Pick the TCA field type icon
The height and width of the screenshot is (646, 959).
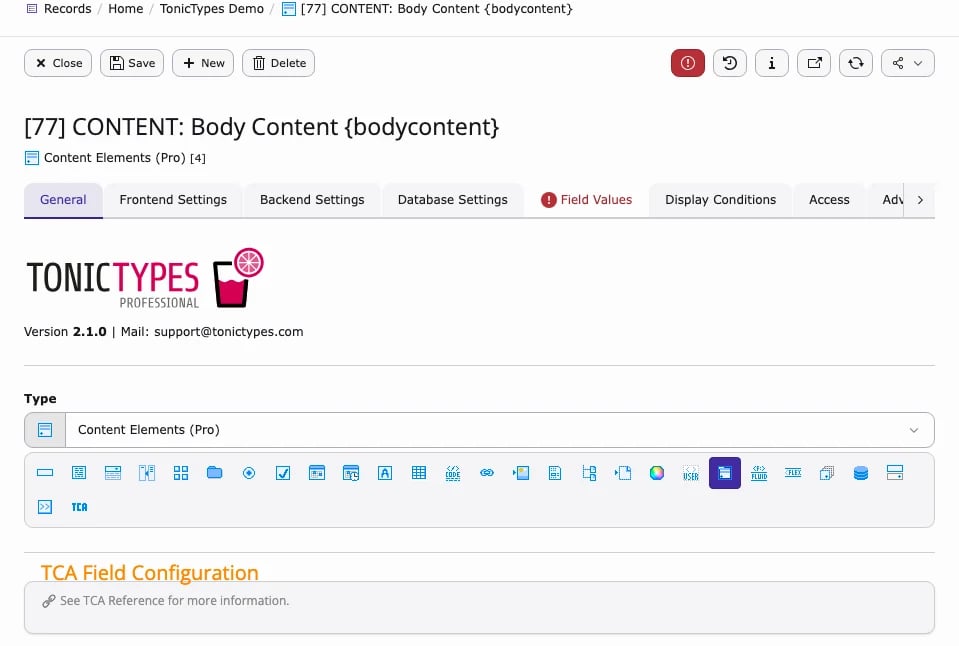point(80,507)
